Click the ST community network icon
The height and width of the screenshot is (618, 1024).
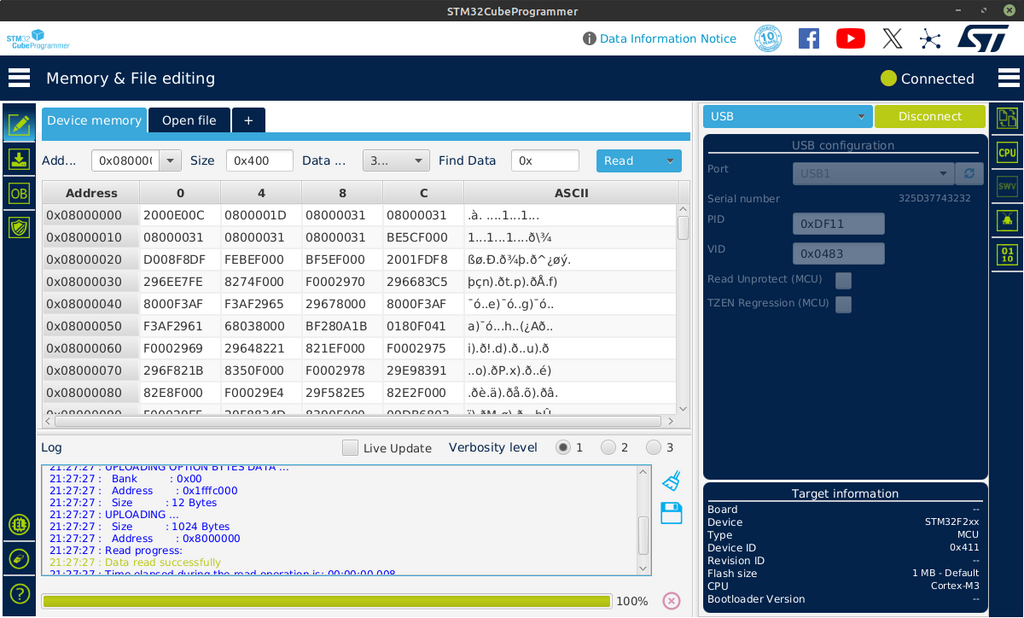[x=930, y=39]
